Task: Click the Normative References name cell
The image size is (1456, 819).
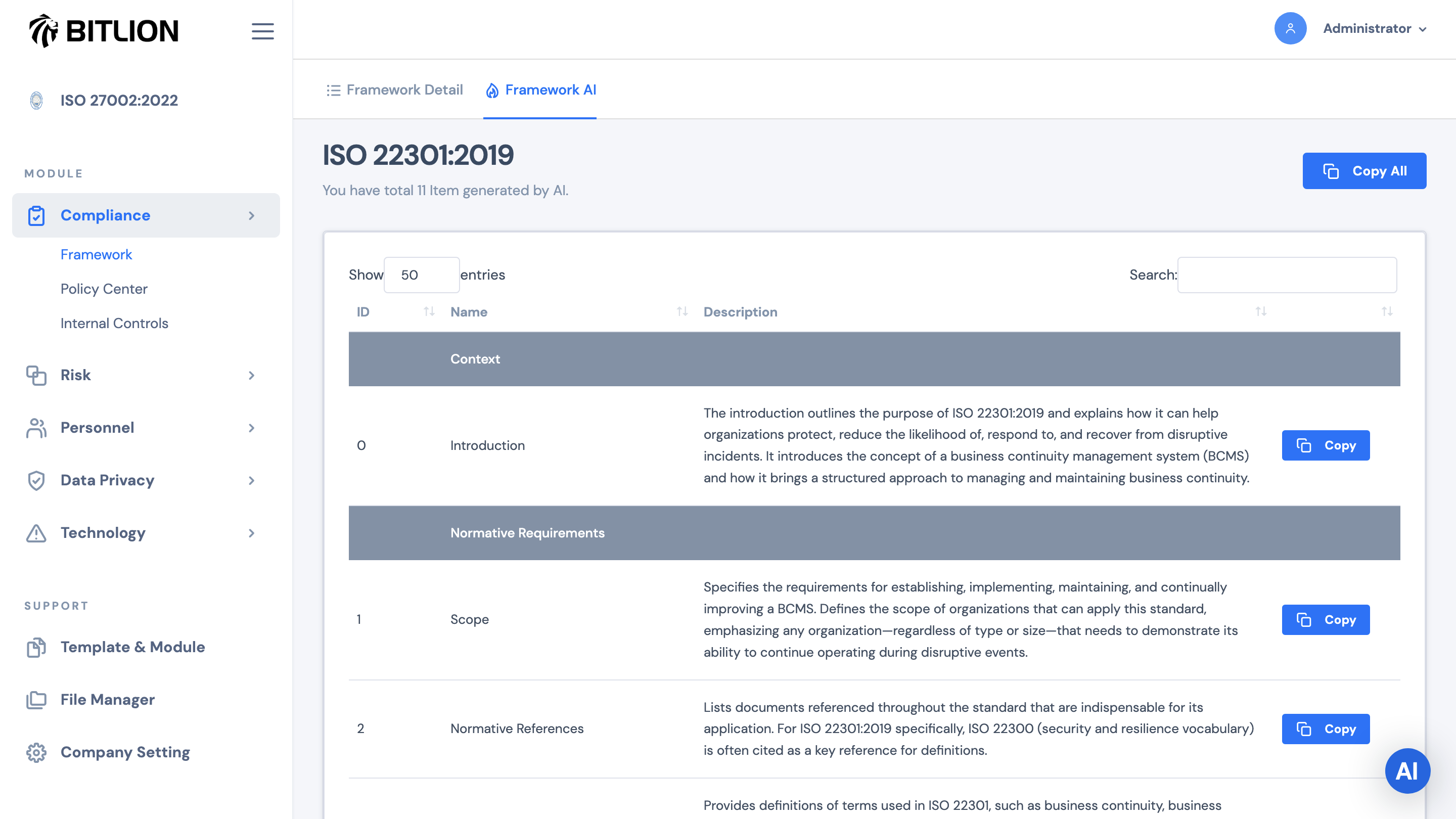Action: pos(517,729)
